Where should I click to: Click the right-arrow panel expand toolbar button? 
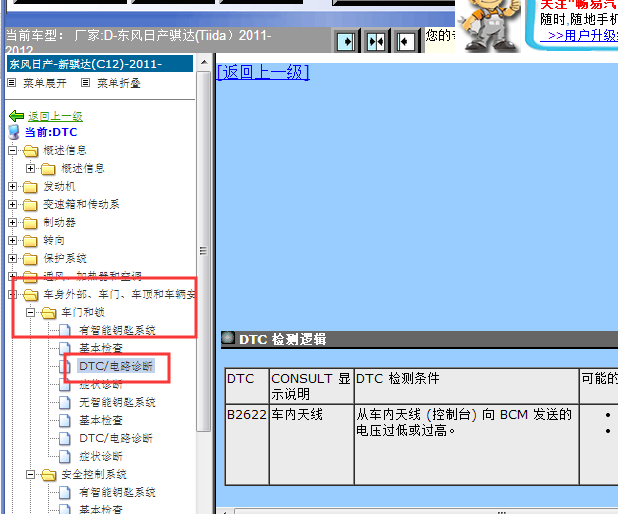coord(347,41)
